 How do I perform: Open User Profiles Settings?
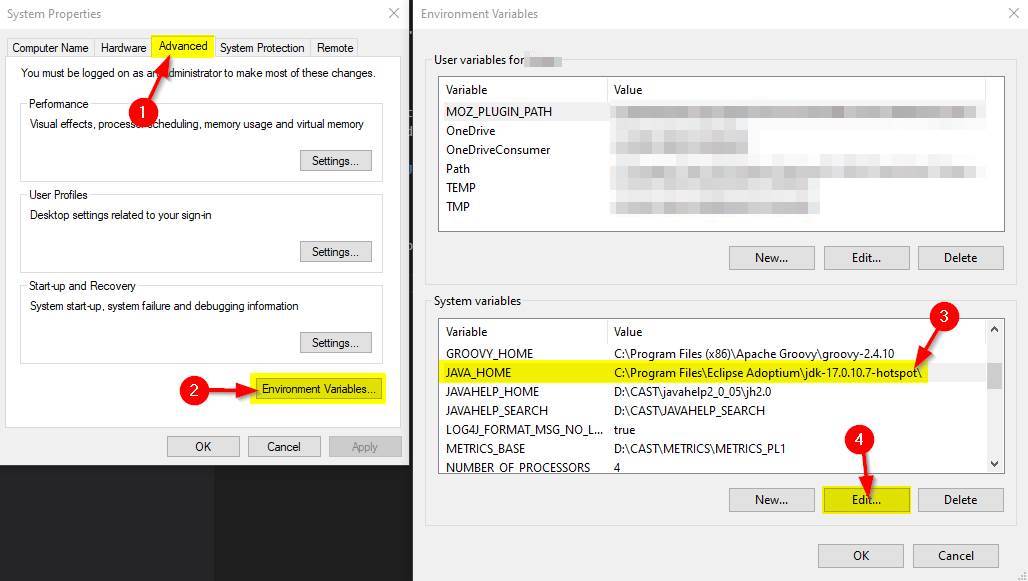tap(335, 252)
